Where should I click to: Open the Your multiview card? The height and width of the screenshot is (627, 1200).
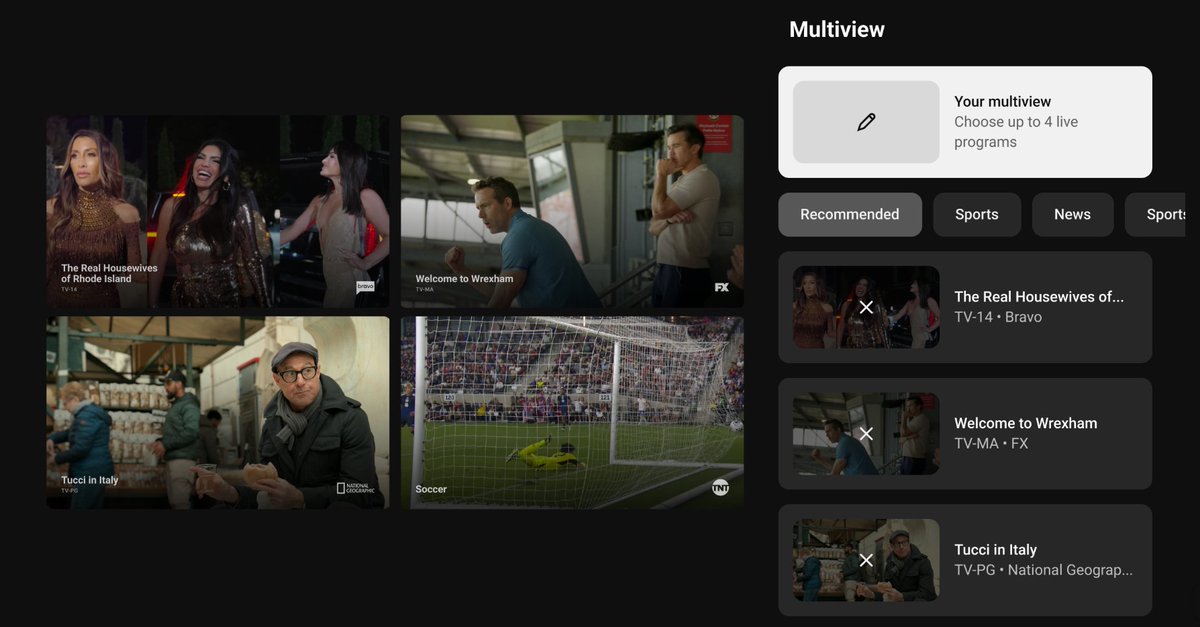click(965, 122)
